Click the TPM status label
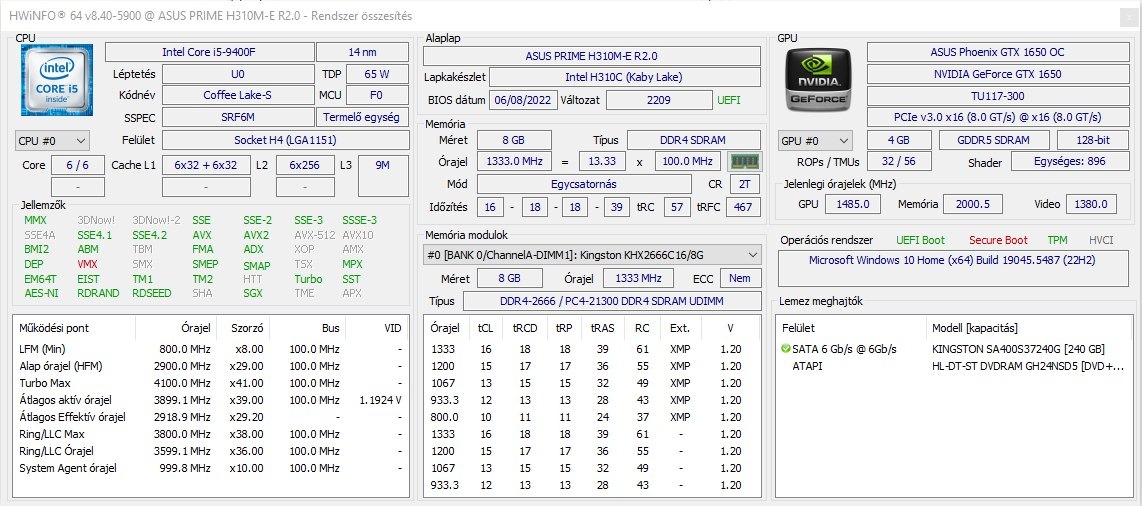This screenshot has height=506, width=1142. click(1058, 240)
